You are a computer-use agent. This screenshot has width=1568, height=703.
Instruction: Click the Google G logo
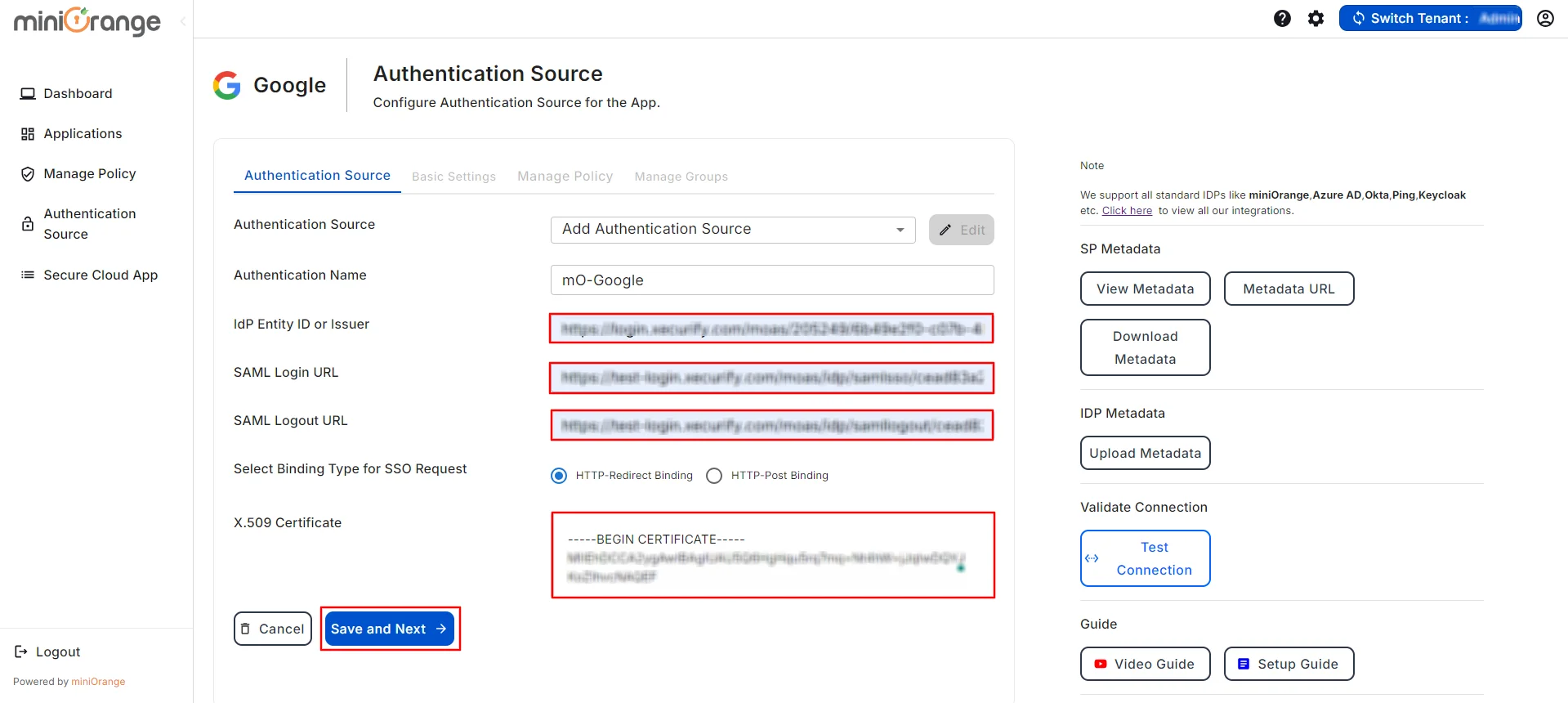[x=227, y=85]
